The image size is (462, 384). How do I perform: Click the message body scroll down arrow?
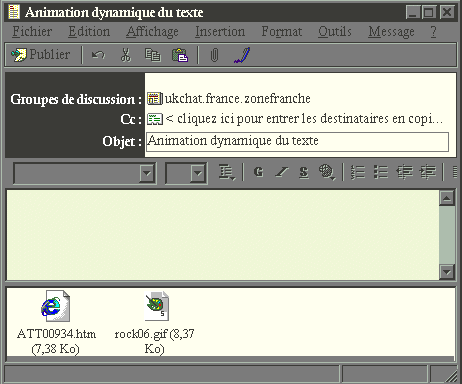[447, 272]
